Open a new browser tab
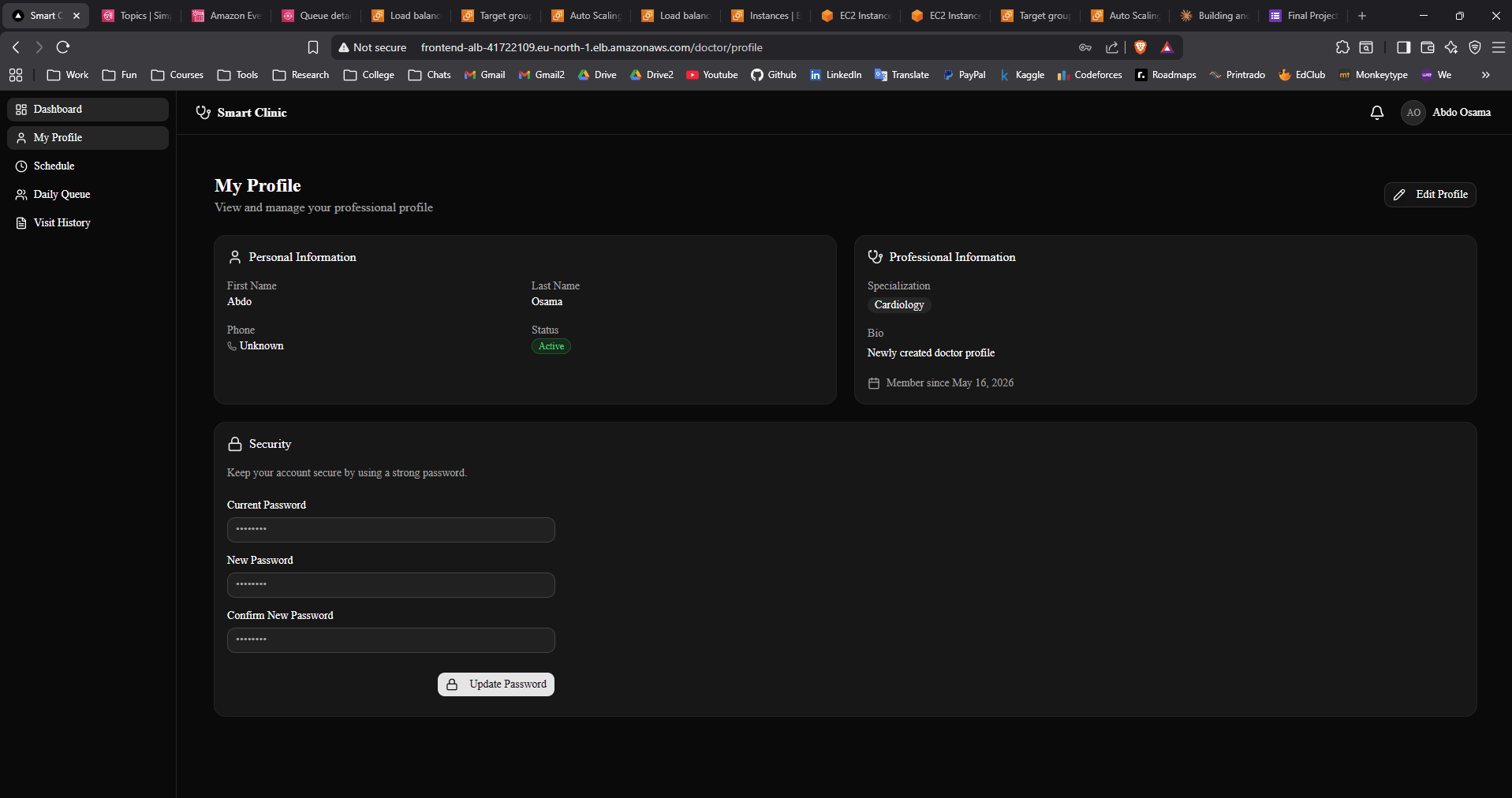Screen dimensions: 1512x798 [x=1361, y=16]
